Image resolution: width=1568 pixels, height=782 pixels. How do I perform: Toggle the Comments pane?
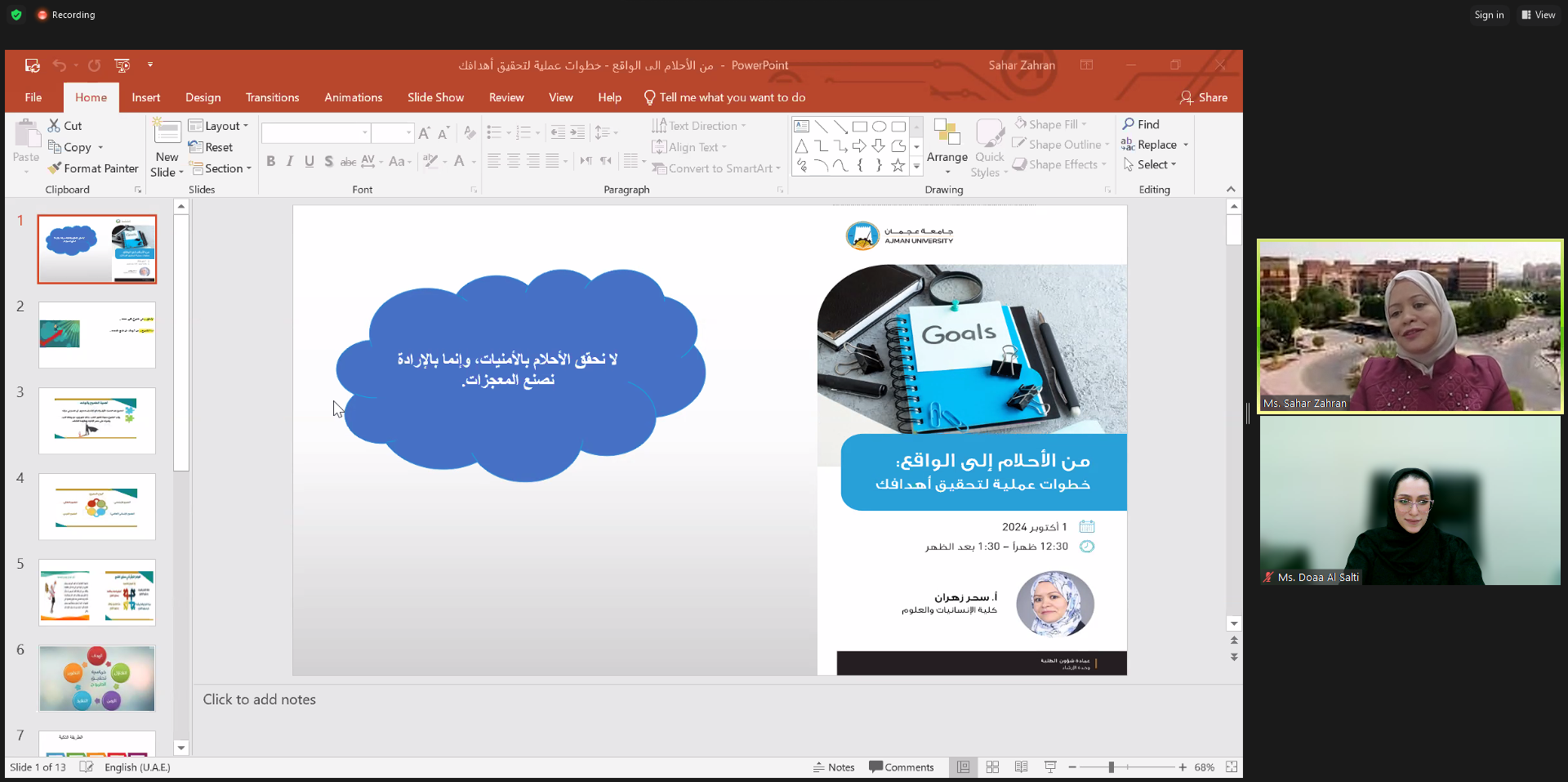point(901,767)
